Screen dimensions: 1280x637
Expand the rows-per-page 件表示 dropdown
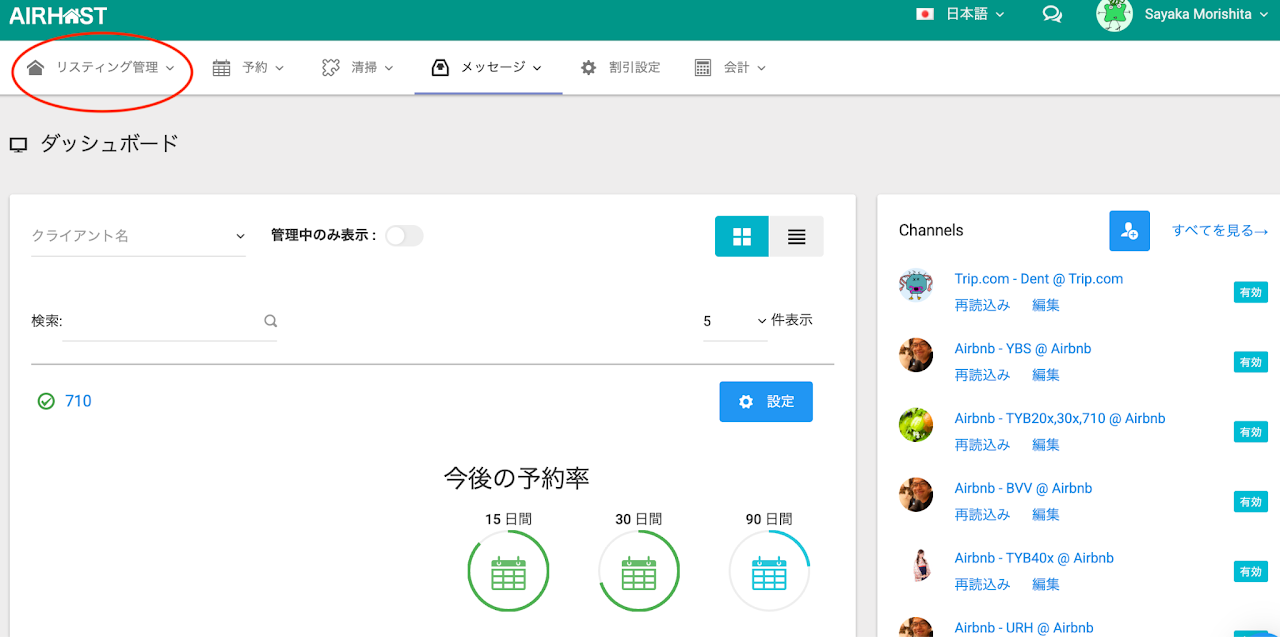pyautogui.click(x=735, y=321)
